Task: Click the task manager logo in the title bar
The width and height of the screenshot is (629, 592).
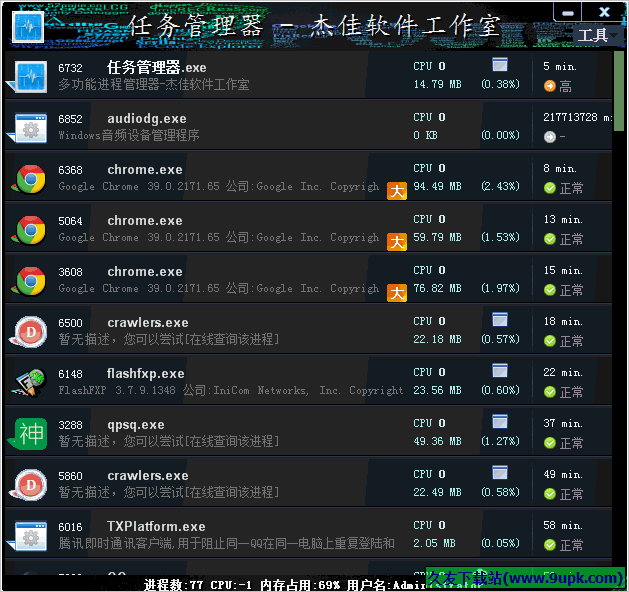Action: (x=28, y=27)
